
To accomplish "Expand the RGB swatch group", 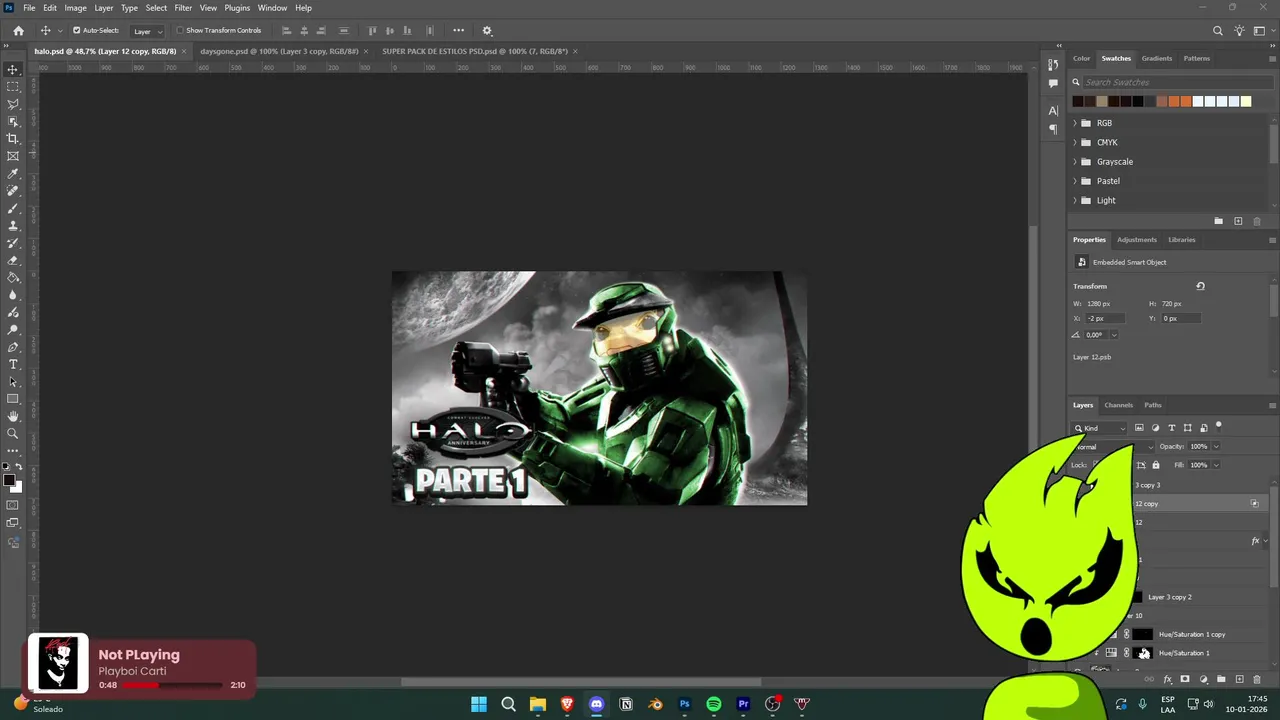I will click(x=1075, y=123).
